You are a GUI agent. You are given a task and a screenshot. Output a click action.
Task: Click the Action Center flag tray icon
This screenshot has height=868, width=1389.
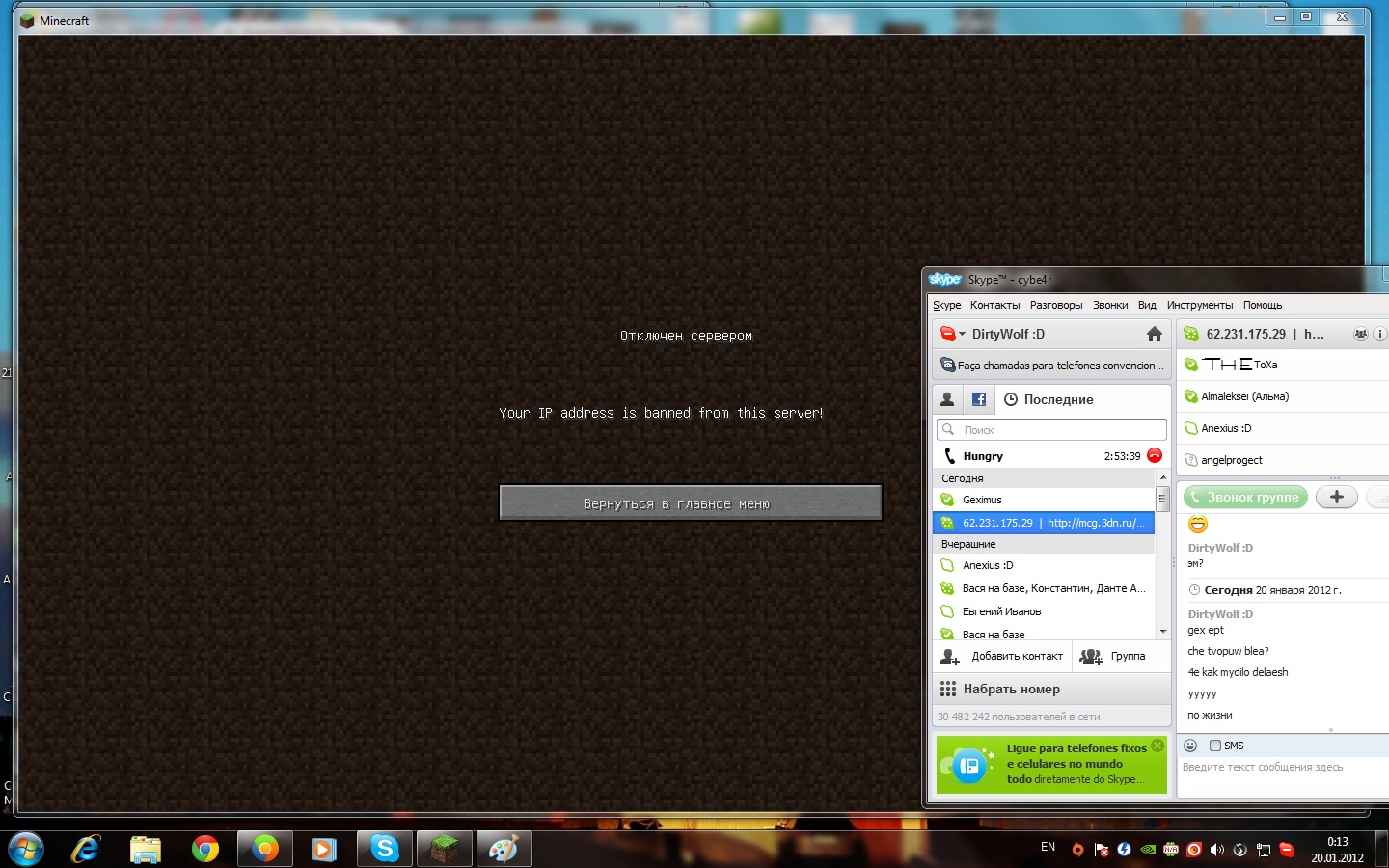click(x=1101, y=850)
